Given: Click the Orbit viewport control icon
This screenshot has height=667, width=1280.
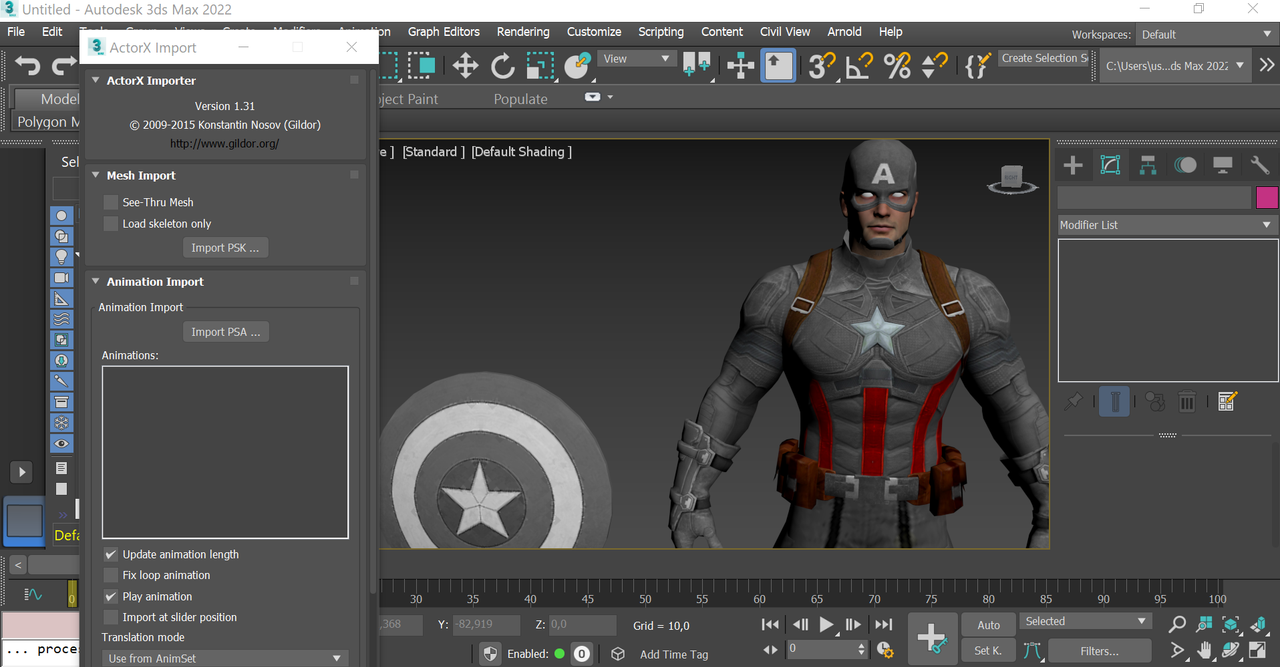Looking at the screenshot, I should click(1231, 651).
